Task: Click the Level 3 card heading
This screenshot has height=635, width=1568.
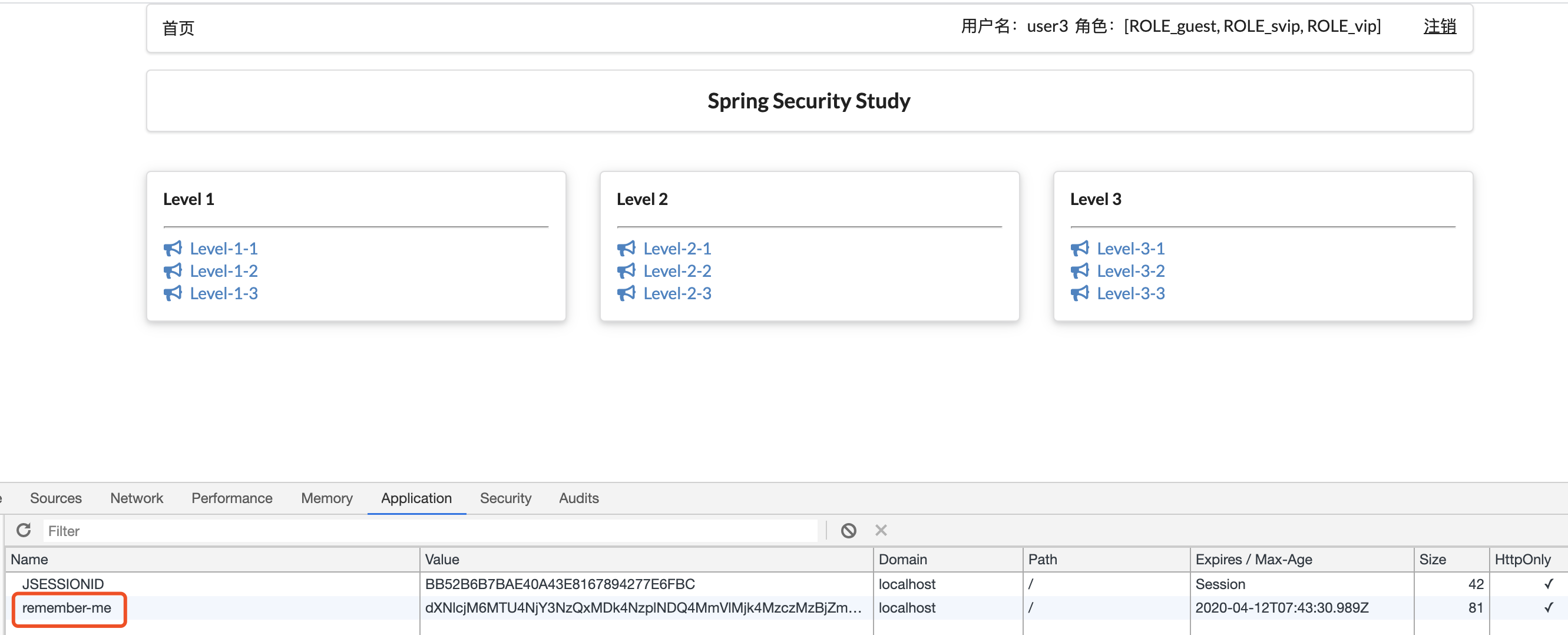Action: (x=1096, y=199)
